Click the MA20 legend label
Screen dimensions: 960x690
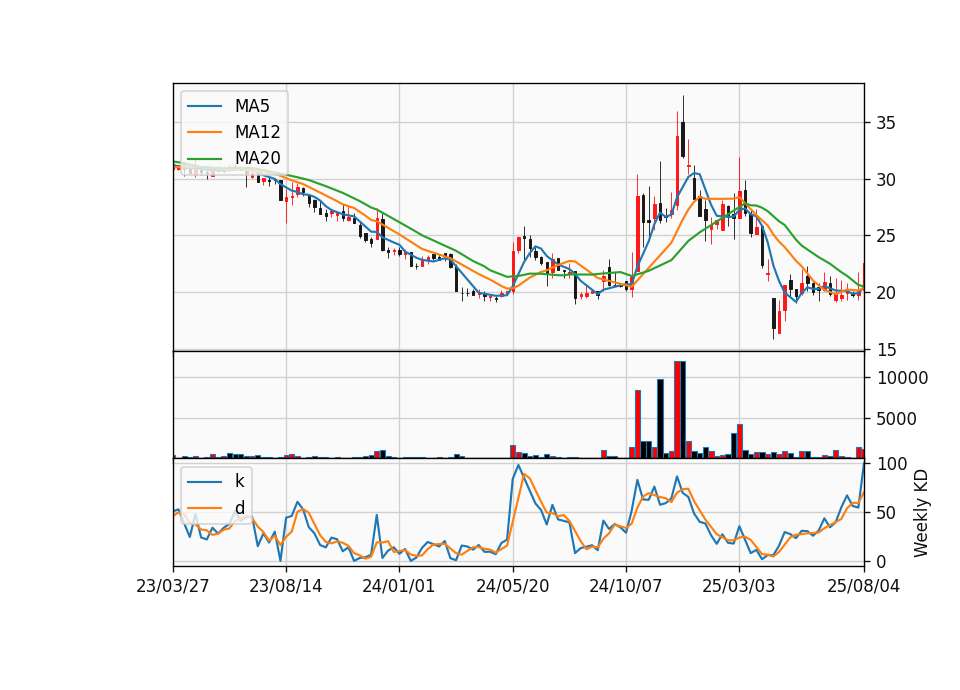tap(257, 158)
